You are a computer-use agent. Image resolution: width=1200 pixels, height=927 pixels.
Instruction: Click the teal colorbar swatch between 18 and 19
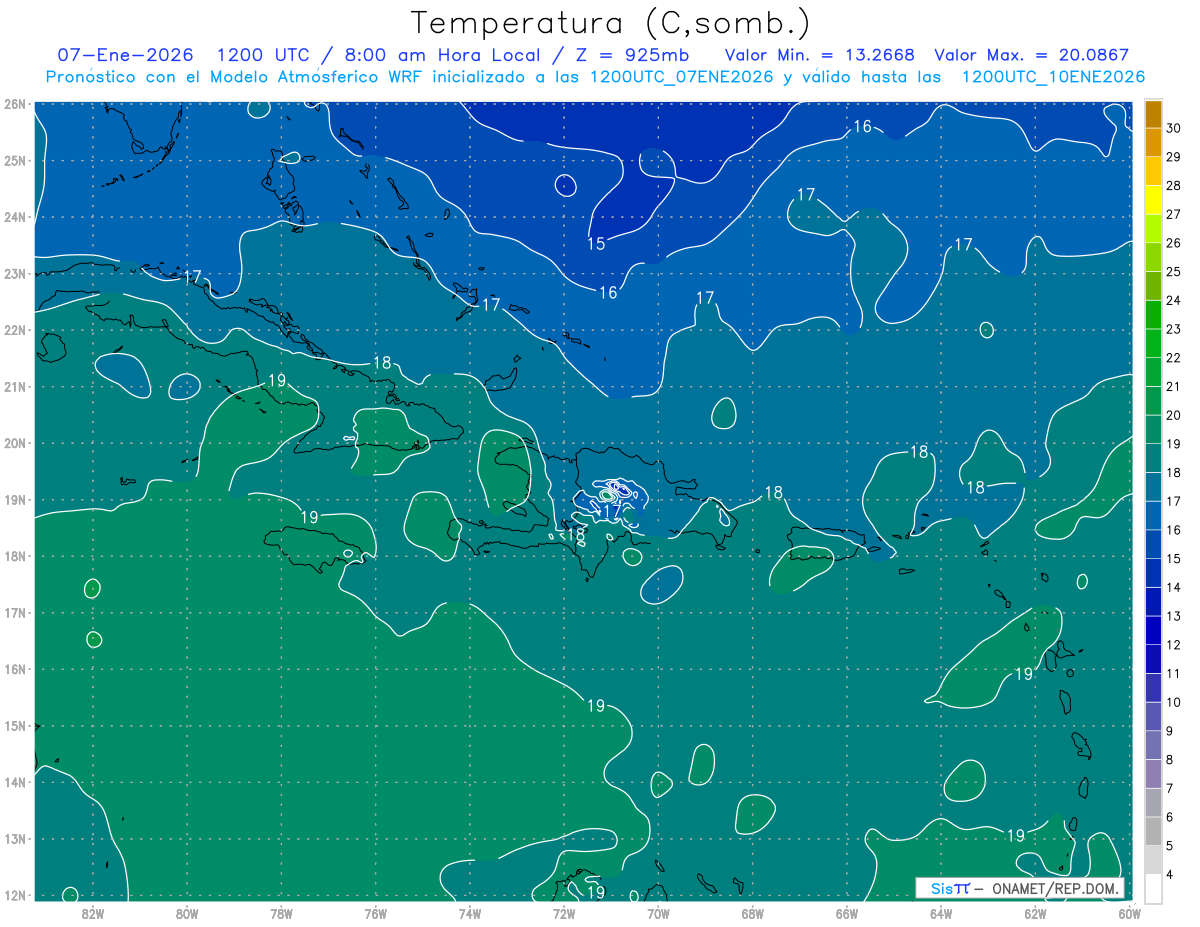(1153, 459)
